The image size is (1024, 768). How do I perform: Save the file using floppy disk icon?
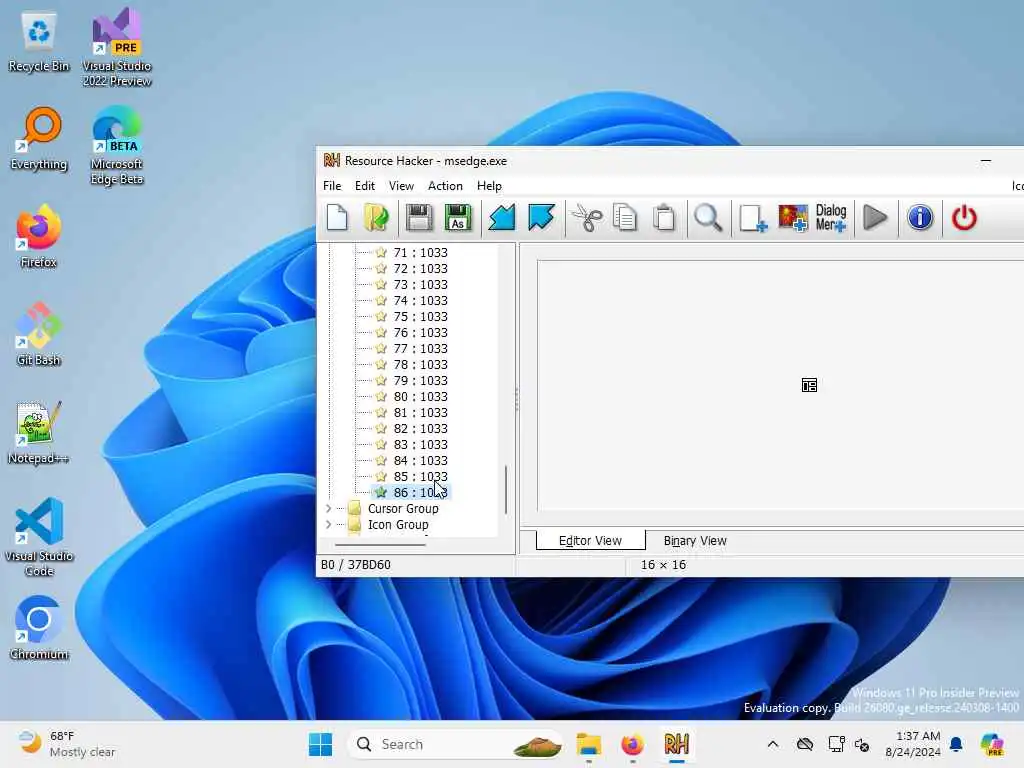(x=419, y=217)
